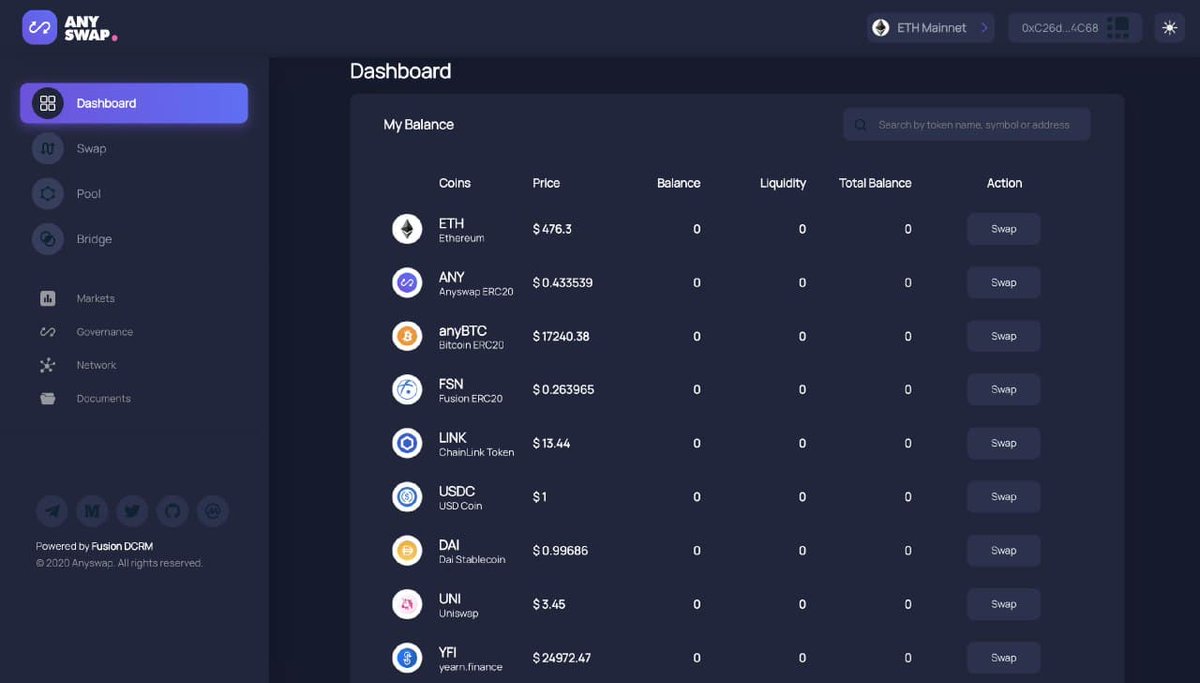Click the chevron next to ETH Mainnet
This screenshot has height=683, width=1200.
pyautogui.click(x=984, y=27)
